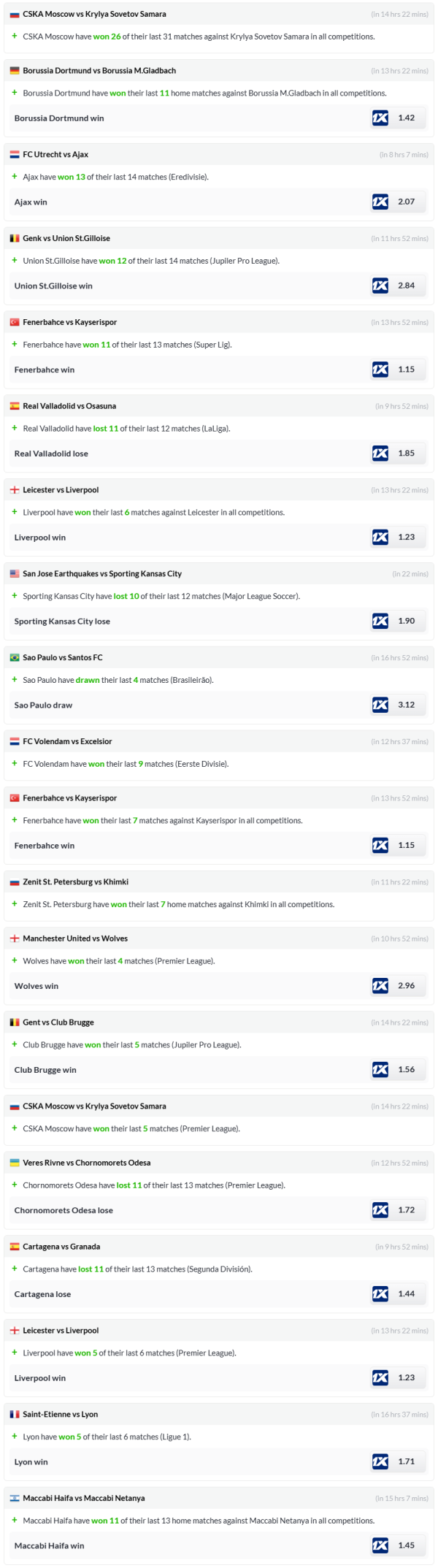Open the FC Utrecht vs Ajax match
The width and height of the screenshot is (438, 1568).
(x=55, y=155)
